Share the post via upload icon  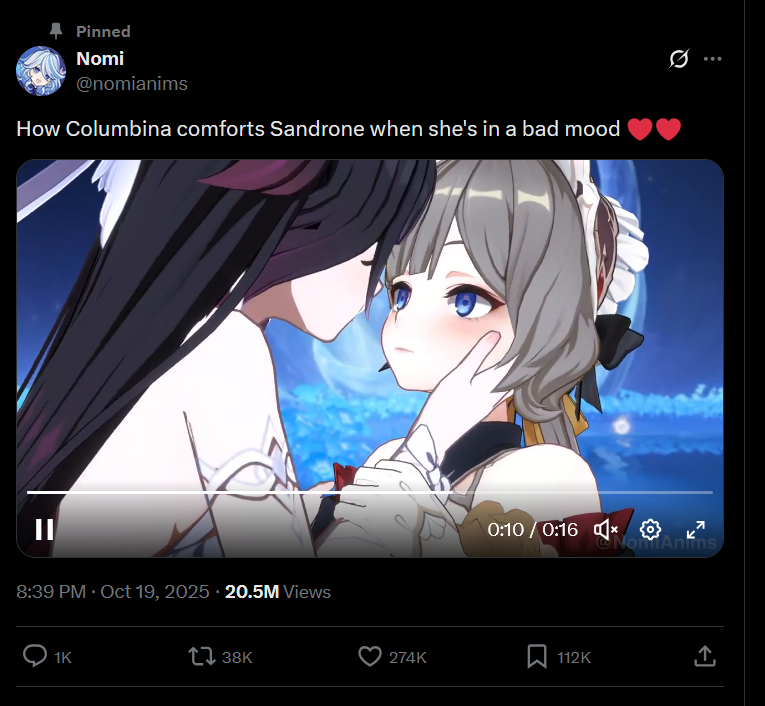coord(705,656)
